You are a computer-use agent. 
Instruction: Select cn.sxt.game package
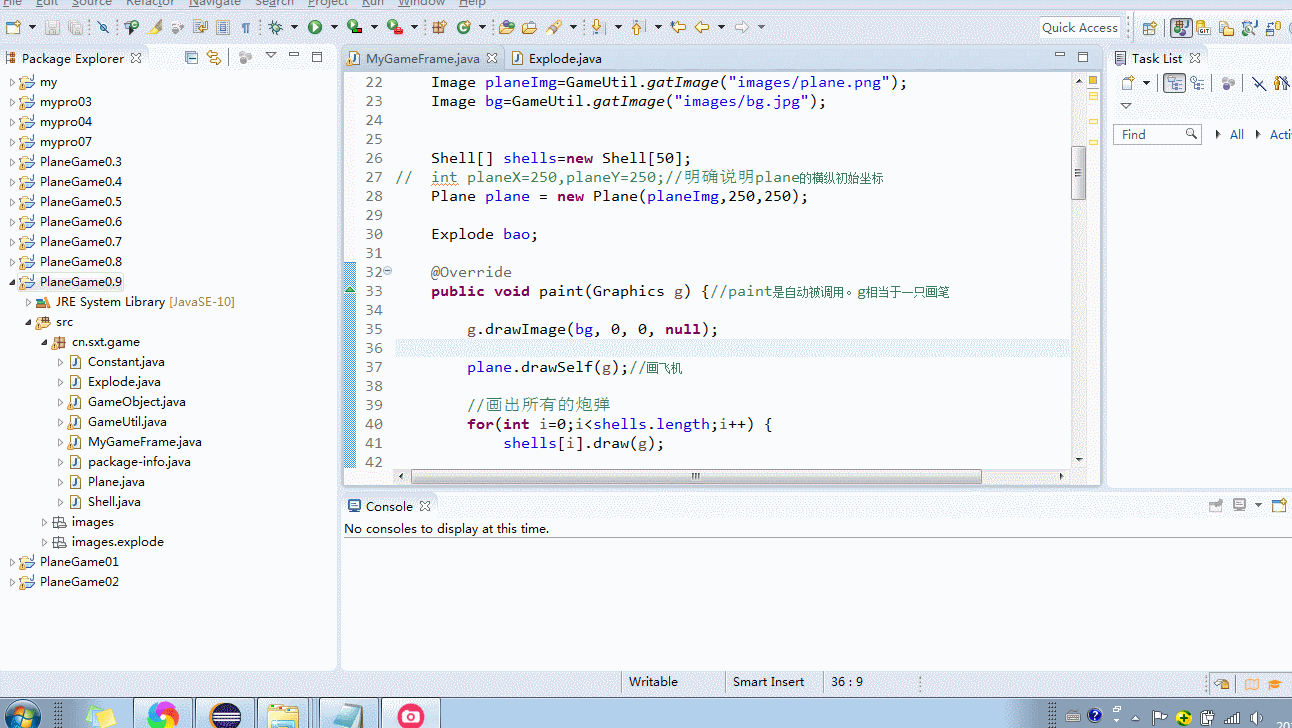tap(105, 342)
